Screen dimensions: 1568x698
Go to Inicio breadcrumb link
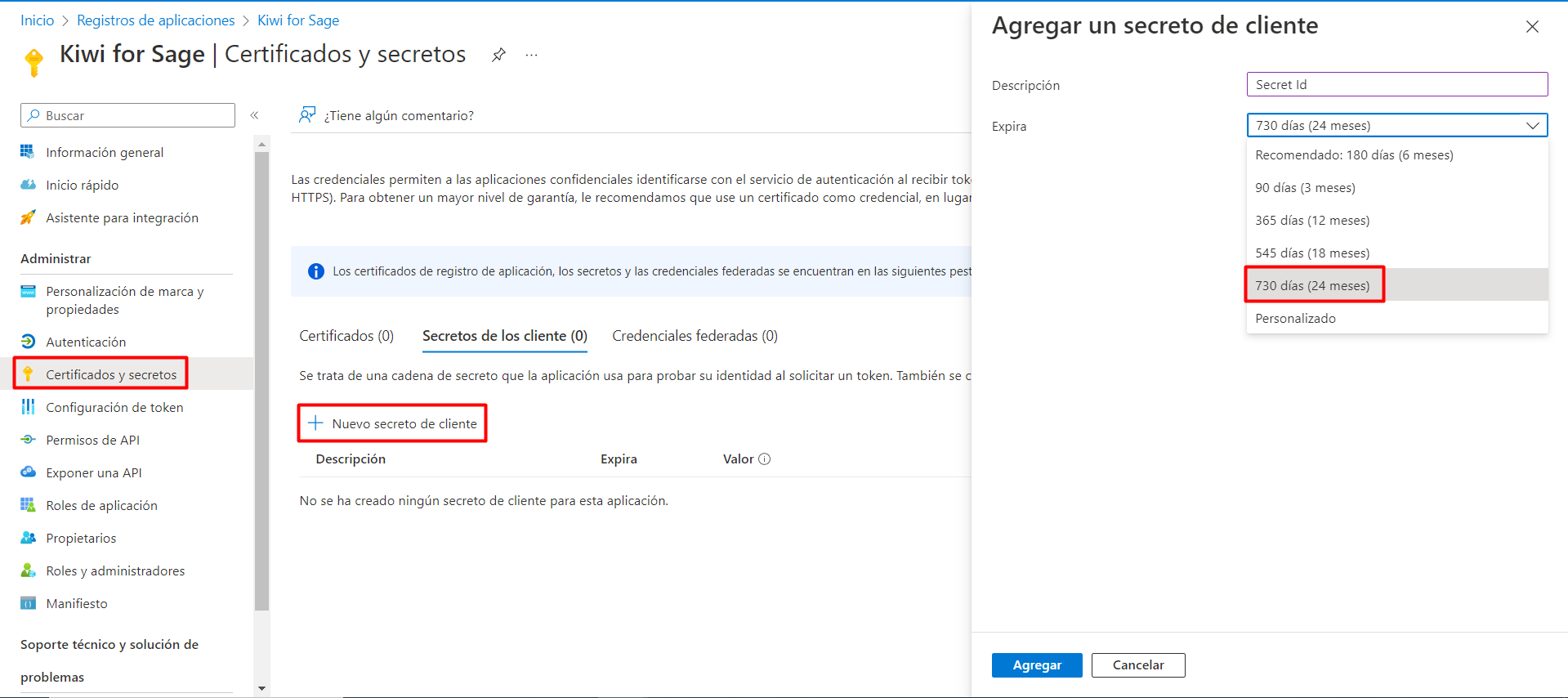[x=38, y=20]
